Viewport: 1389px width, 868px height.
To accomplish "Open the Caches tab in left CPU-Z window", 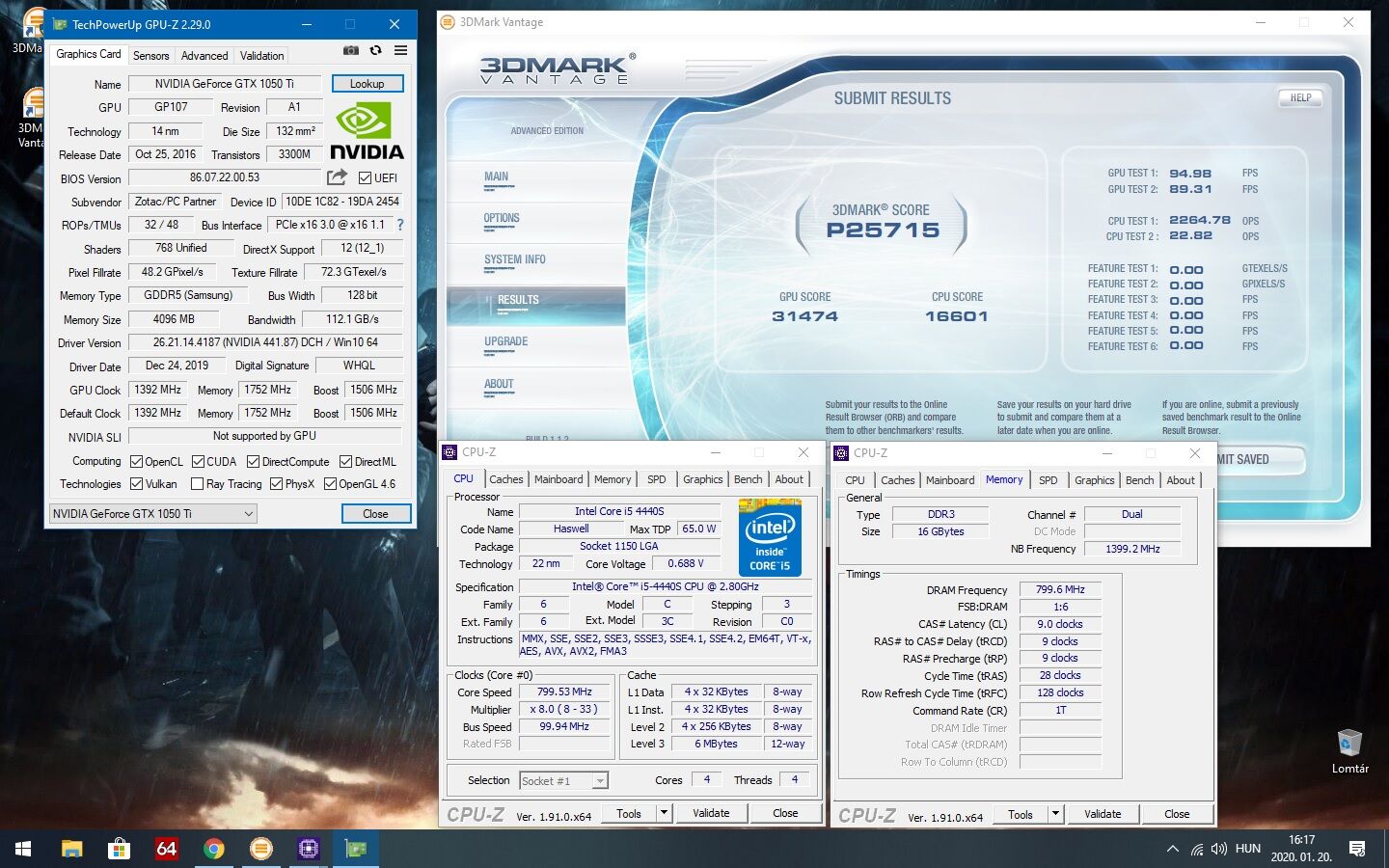I will (x=505, y=479).
